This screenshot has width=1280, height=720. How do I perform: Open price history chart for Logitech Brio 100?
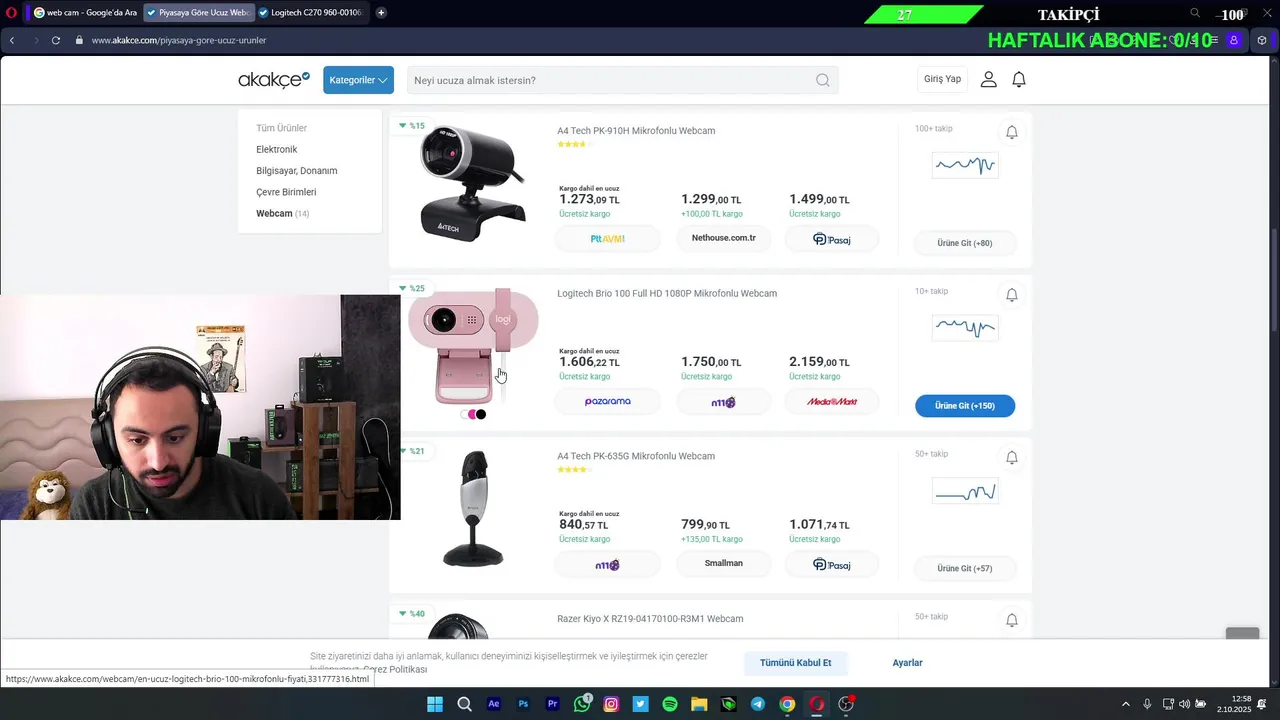(x=964, y=327)
